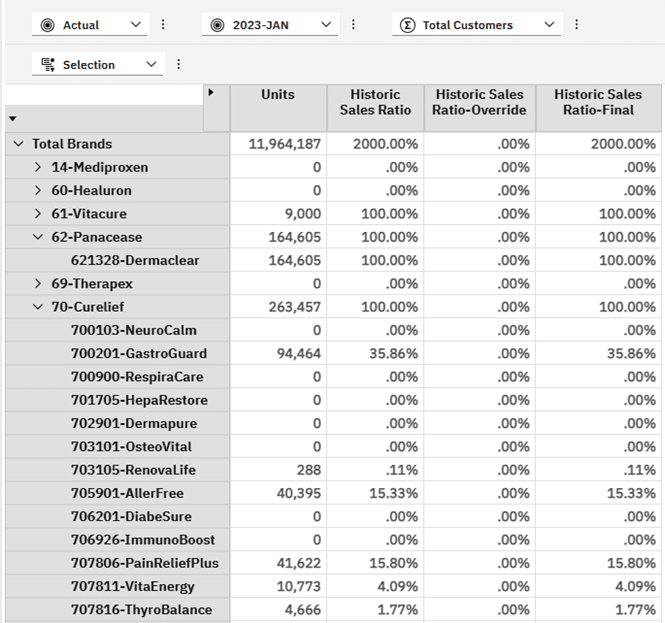Click the .11% Historic Sales Ratio cell
Screen dimensions: 665x623
point(375,470)
